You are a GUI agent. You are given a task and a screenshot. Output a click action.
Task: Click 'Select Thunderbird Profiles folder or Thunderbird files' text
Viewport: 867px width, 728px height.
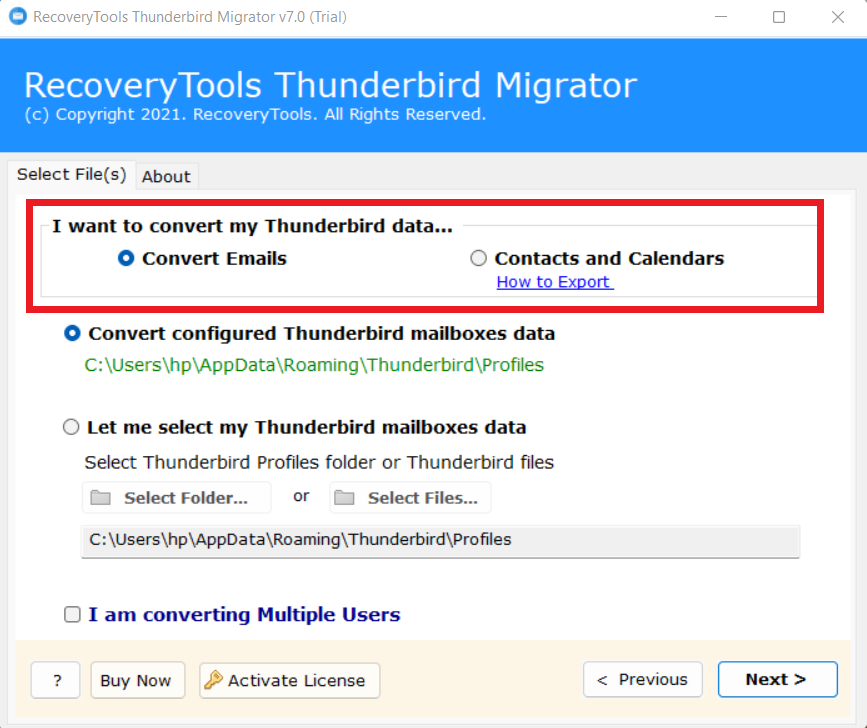click(x=319, y=462)
